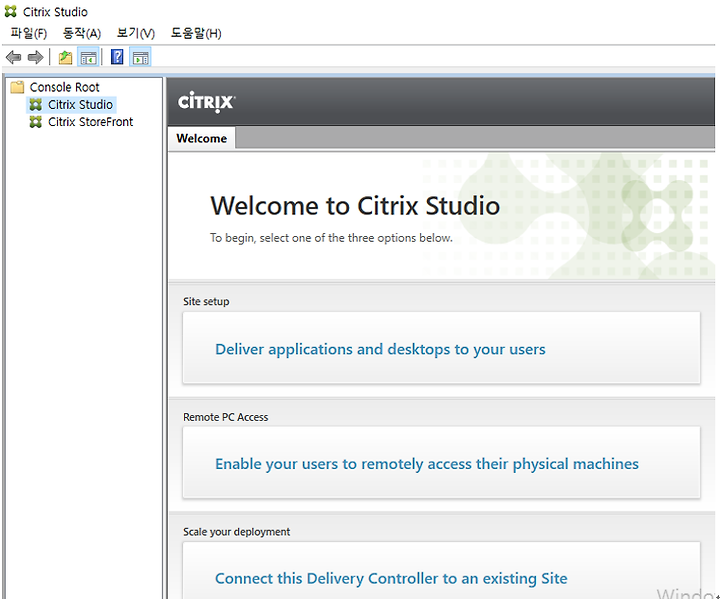Screen dimensions: 720x599
Task: Click the Site setup heading text
Action: pos(206,301)
